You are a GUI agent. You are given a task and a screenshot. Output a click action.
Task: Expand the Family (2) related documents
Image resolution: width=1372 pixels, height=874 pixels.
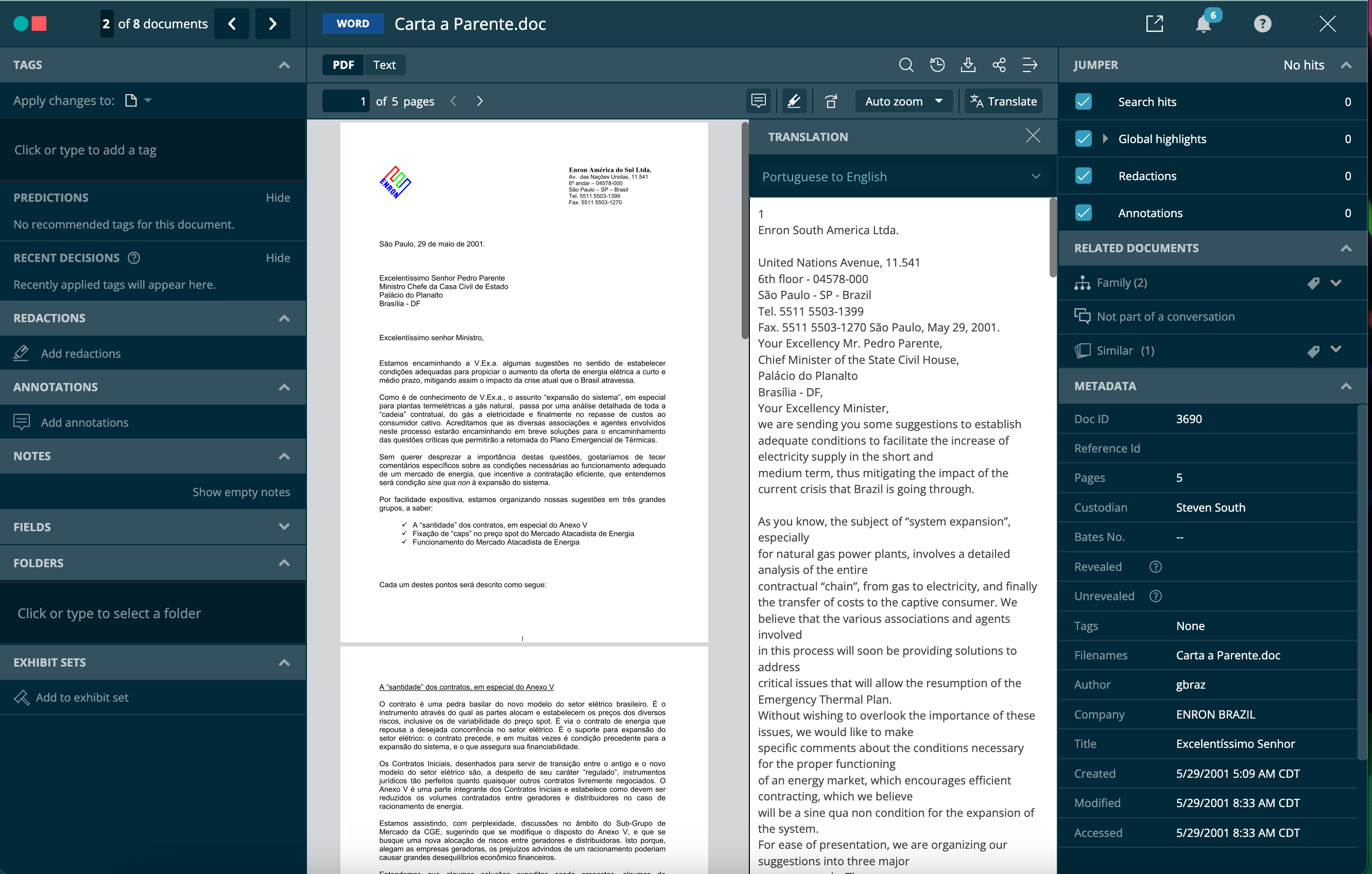[x=1336, y=283]
